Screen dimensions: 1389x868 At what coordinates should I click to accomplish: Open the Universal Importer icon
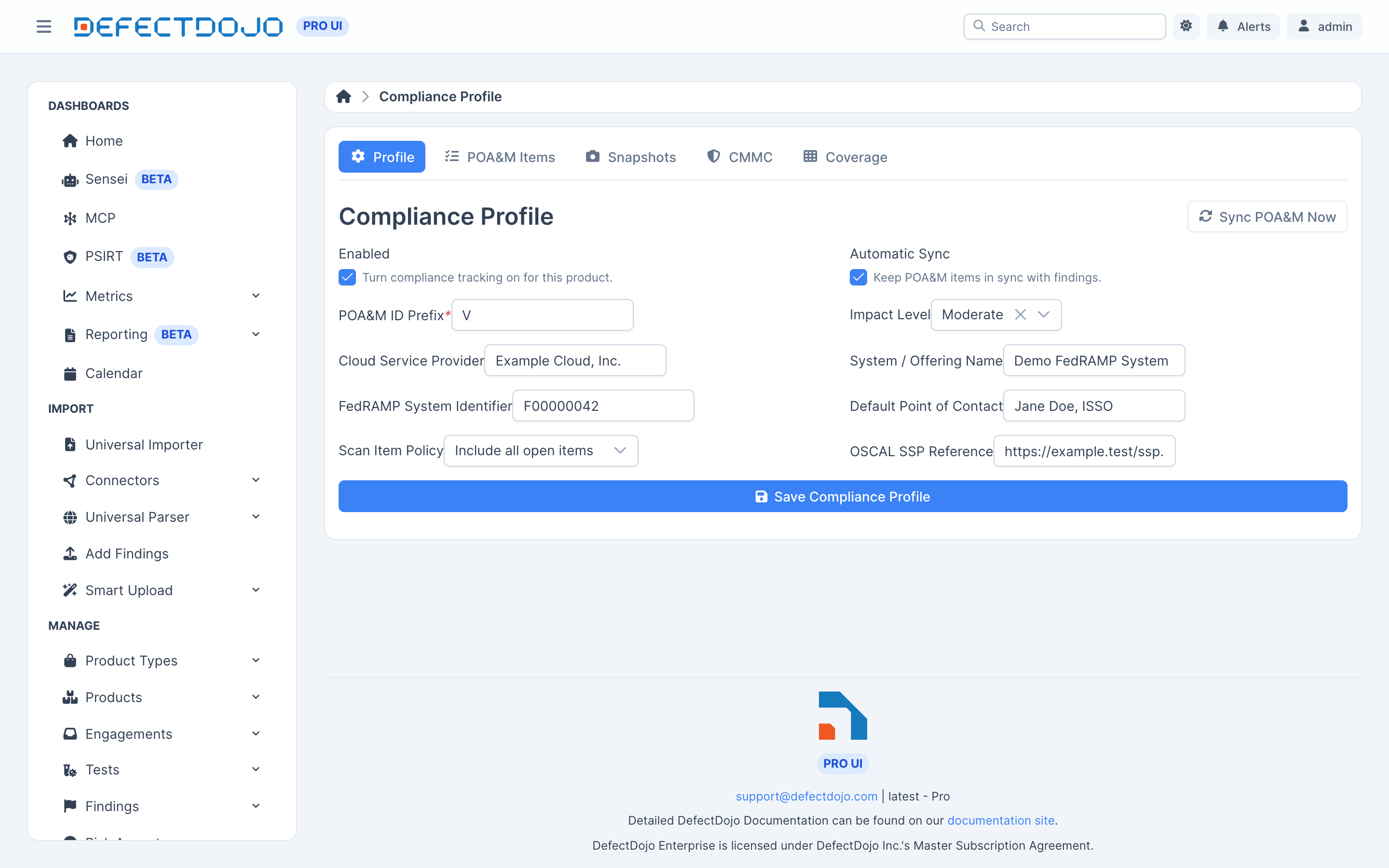click(x=70, y=444)
